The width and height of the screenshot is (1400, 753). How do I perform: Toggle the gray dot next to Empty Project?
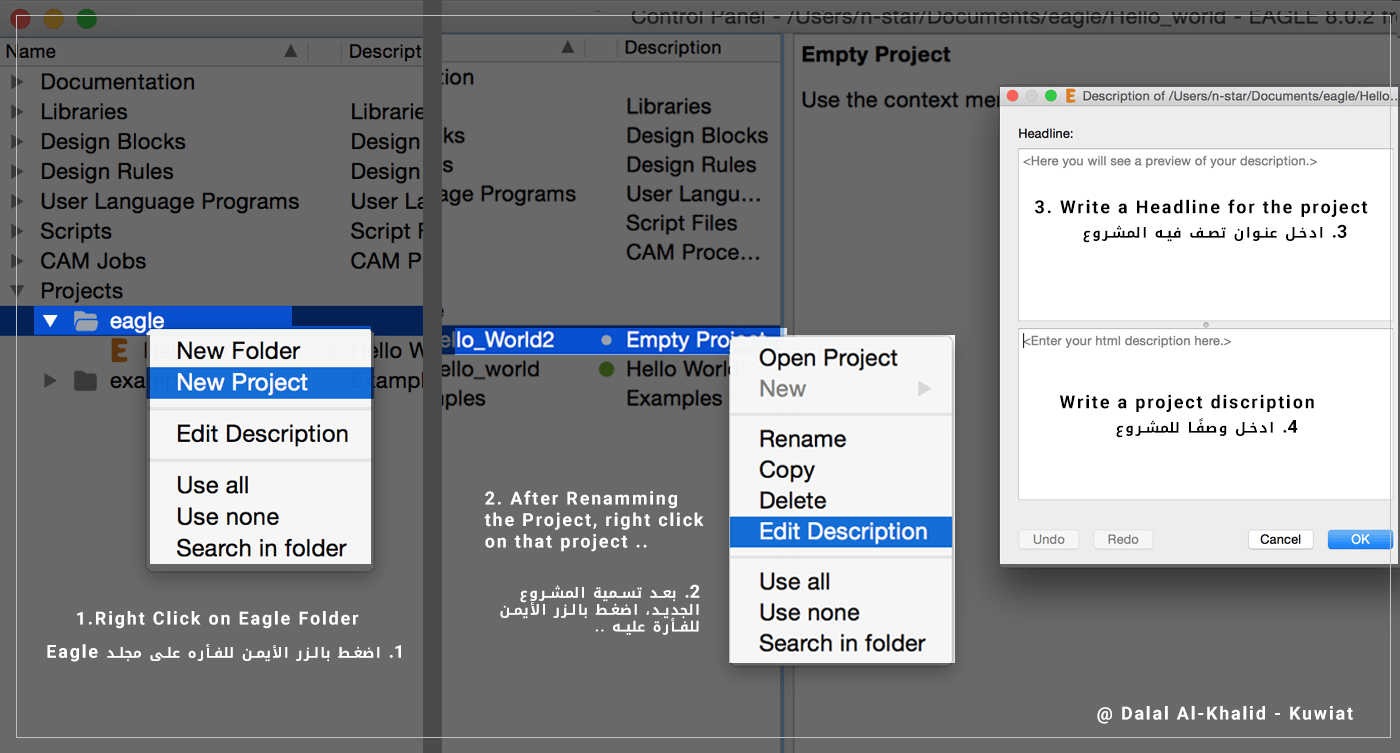tap(606, 340)
